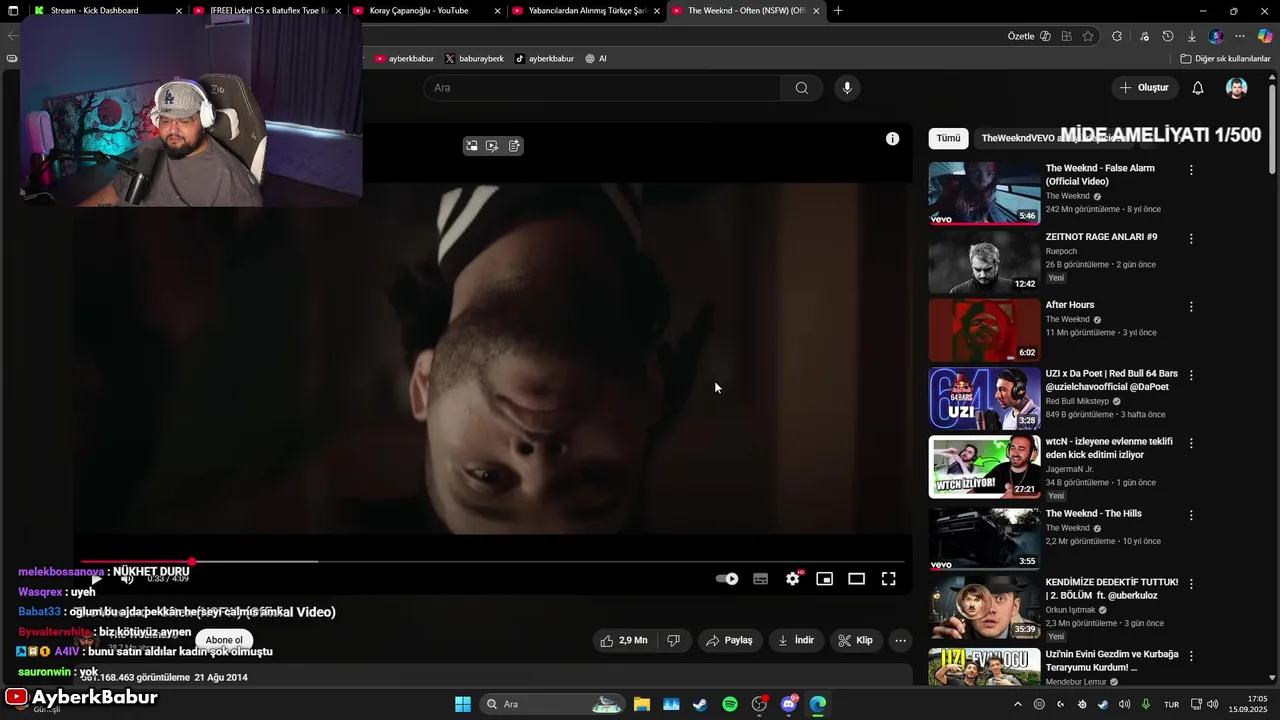Open options for wtcN evlenme teklifi video
Image resolution: width=1280 pixels, height=720 pixels.
point(1191,443)
